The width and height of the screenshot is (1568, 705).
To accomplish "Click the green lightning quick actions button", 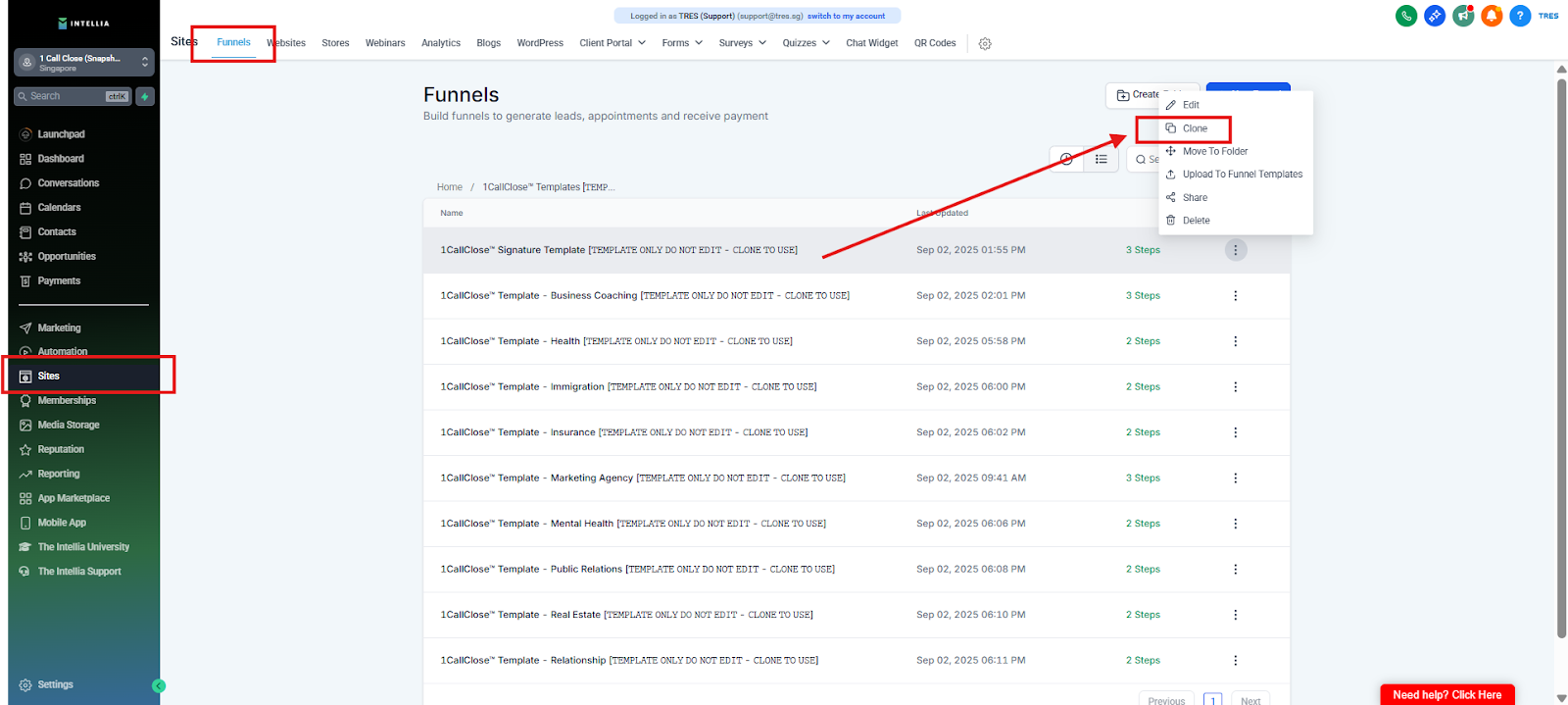I will pos(145,96).
